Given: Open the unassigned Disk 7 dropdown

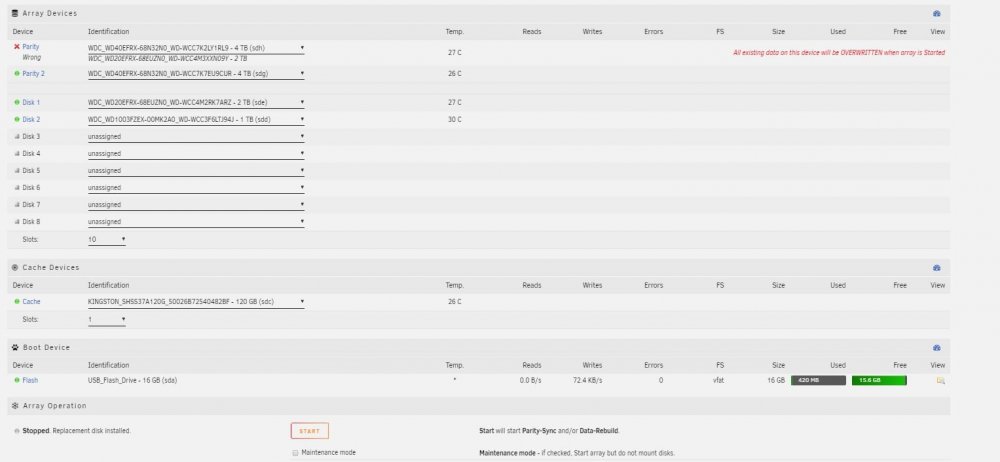Looking at the screenshot, I should tap(196, 205).
